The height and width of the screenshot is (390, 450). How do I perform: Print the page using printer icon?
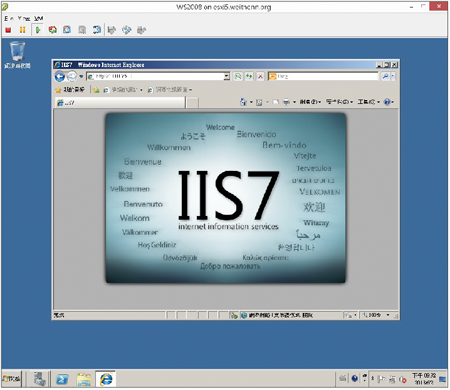click(x=286, y=102)
